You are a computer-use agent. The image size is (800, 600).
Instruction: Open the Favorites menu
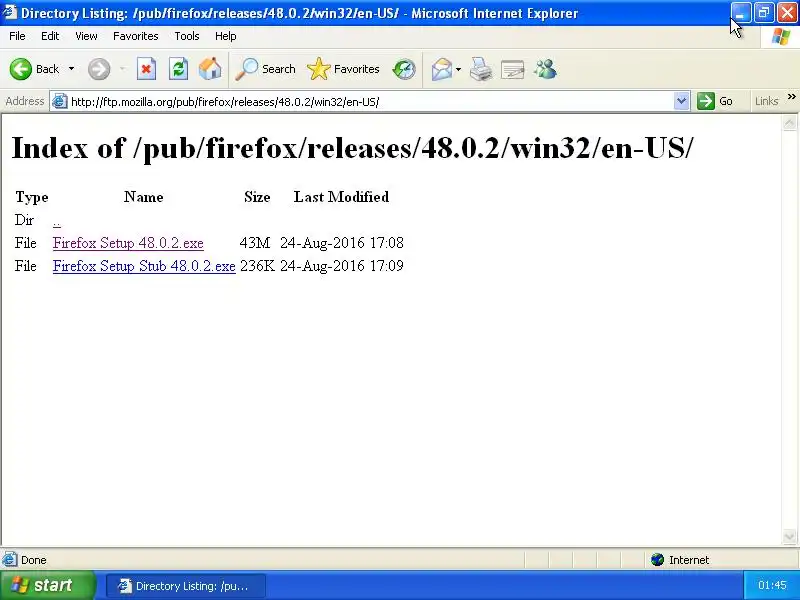(x=136, y=36)
